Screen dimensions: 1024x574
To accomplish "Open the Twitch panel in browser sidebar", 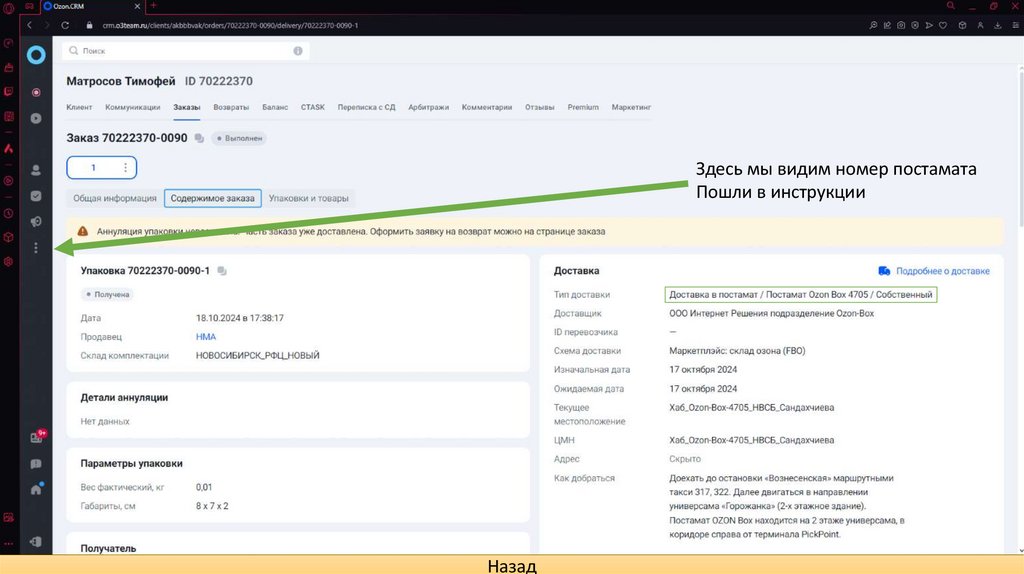I will (8, 92).
